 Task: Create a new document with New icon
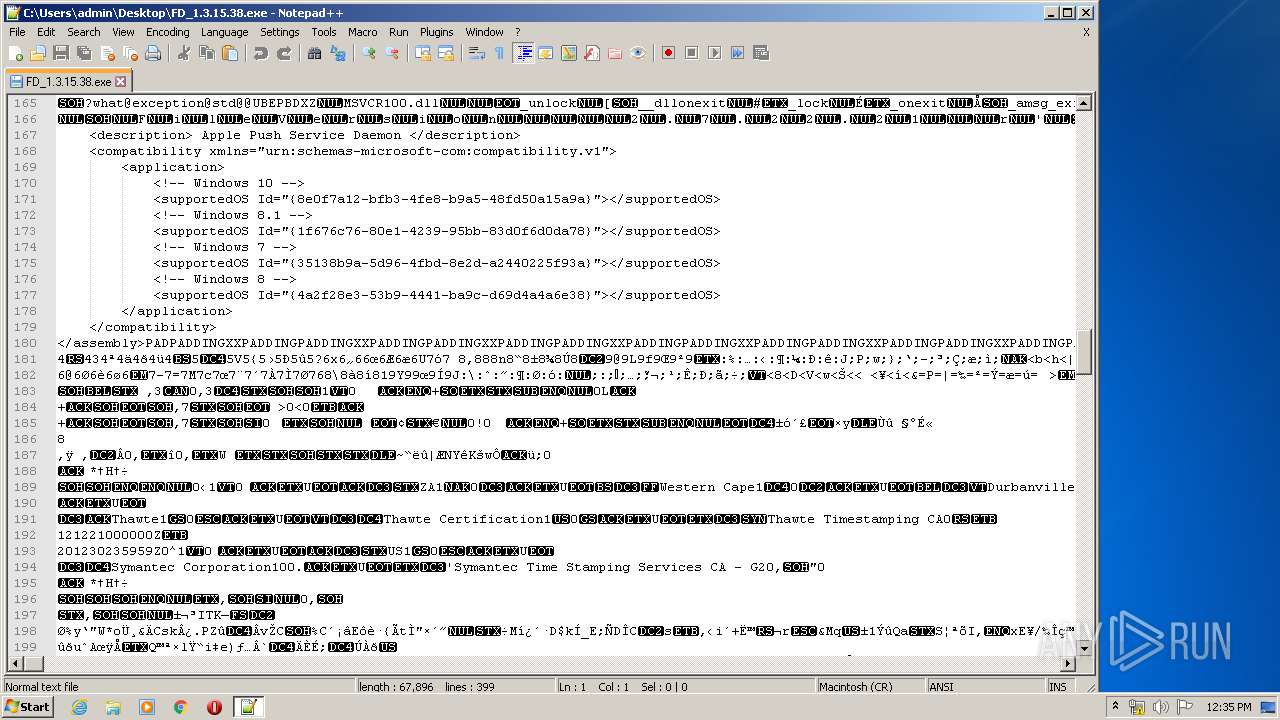tap(16, 53)
